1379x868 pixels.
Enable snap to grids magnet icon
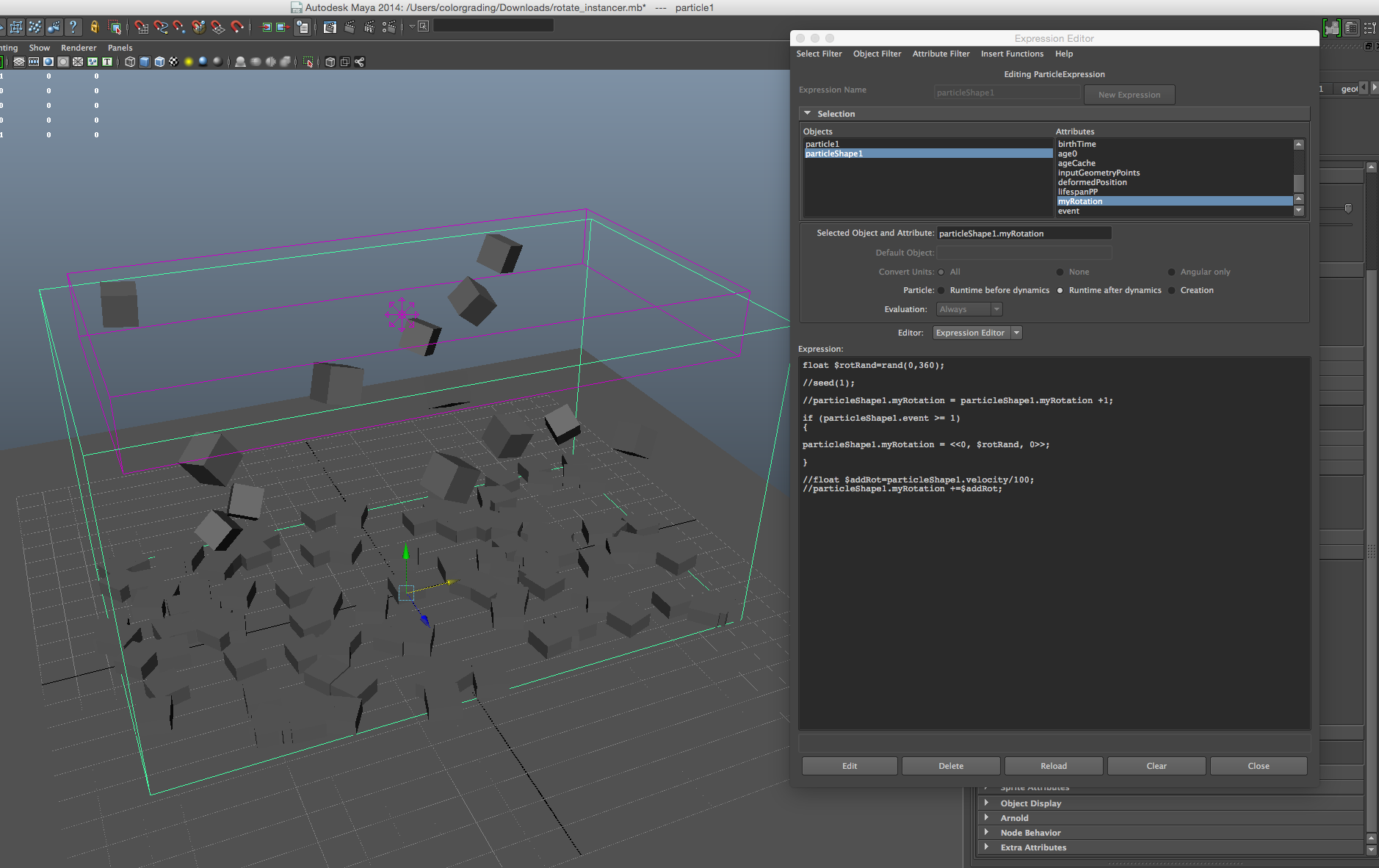(142, 27)
